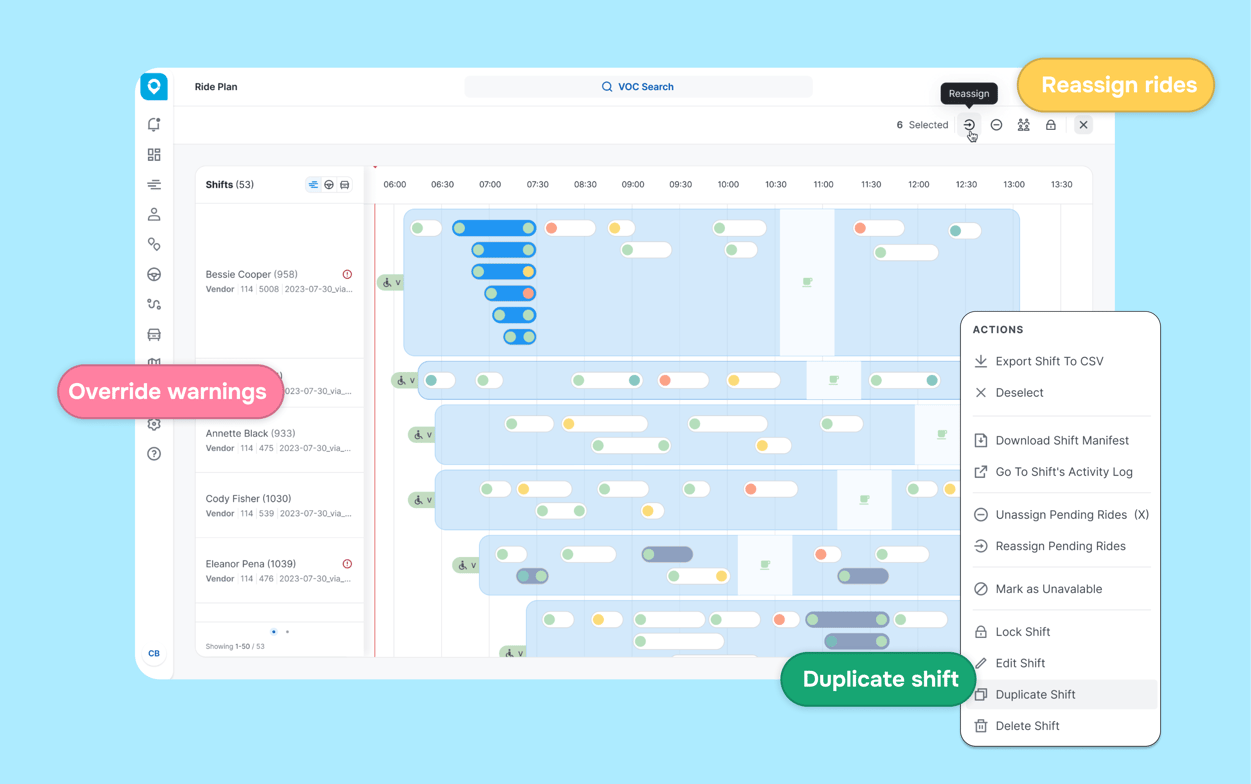The height and width of the screenshot is (784, 1251).
Task: Expand wheelchair vehicle tag on Bessie Cooper row
Action: coord(391,283)
